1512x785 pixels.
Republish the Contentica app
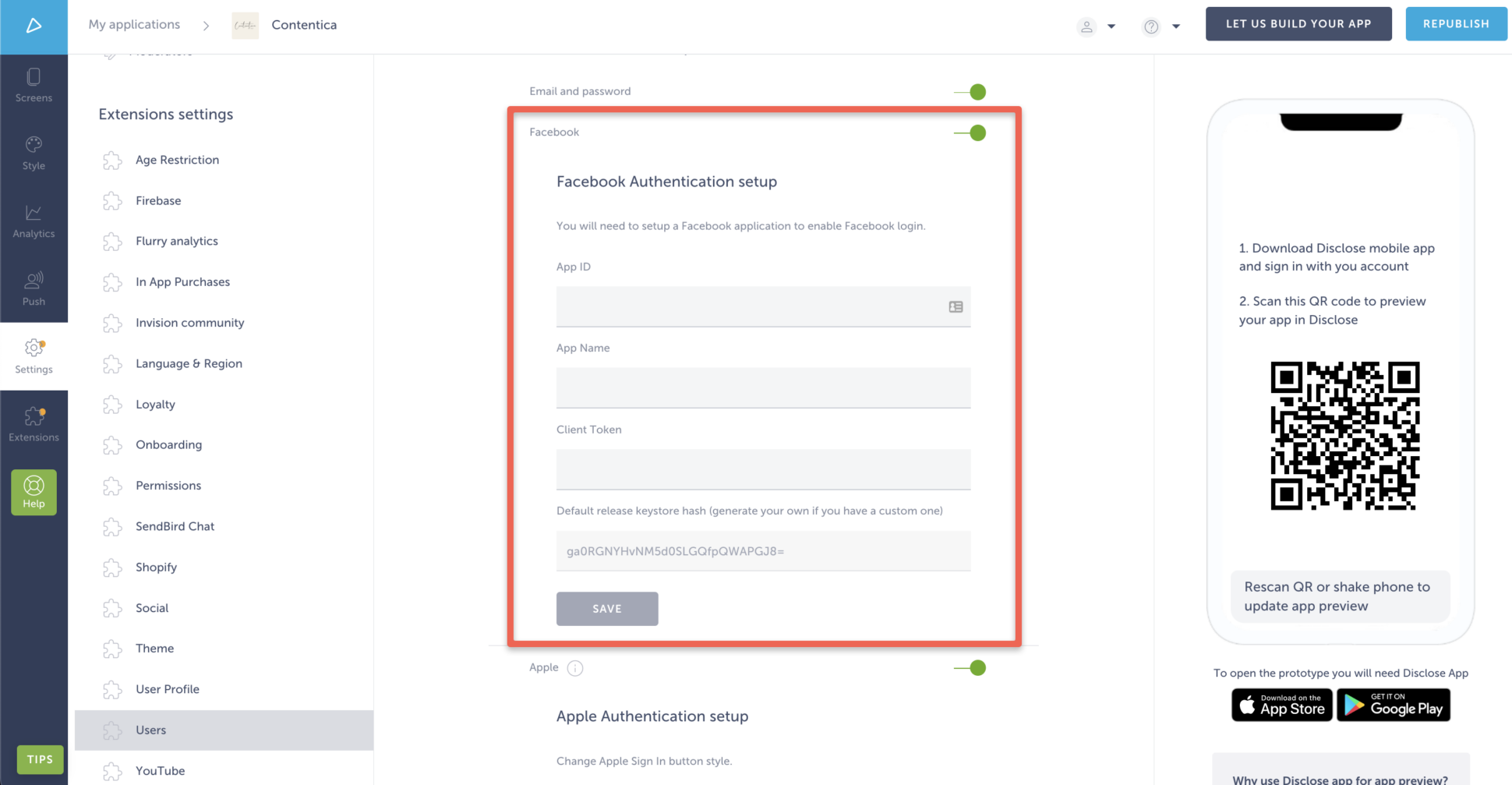pos(1456,23)
